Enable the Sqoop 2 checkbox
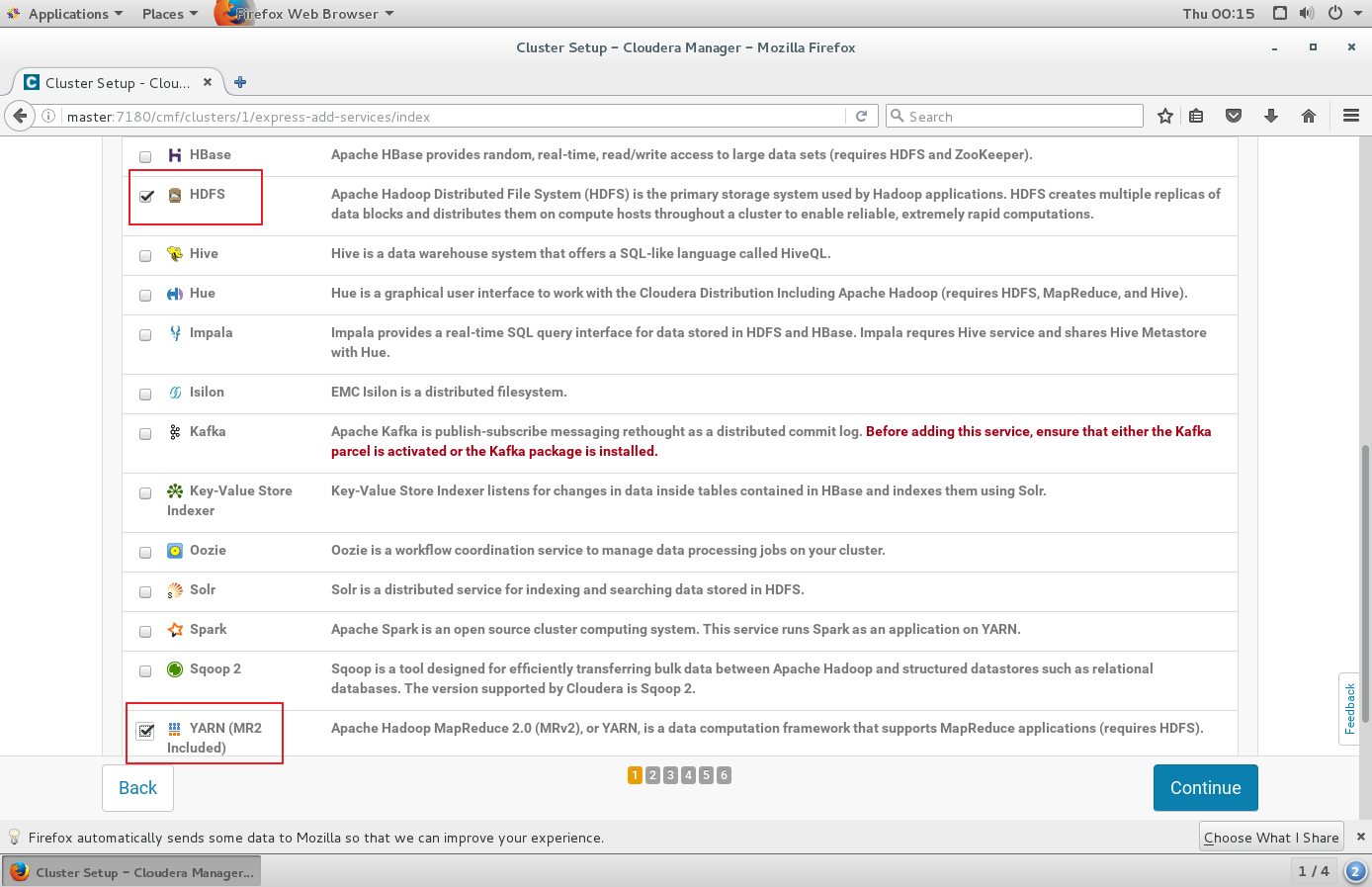 tap(145, 670)
